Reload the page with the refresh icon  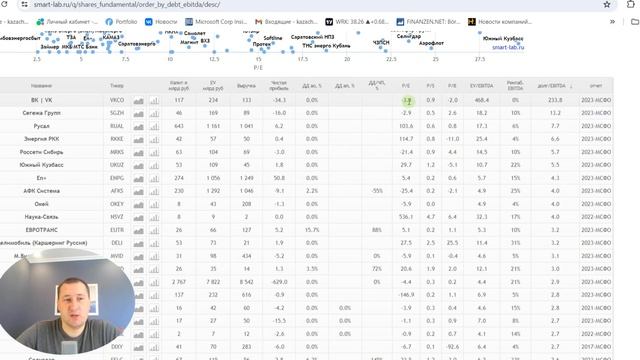tap(4, 4)
